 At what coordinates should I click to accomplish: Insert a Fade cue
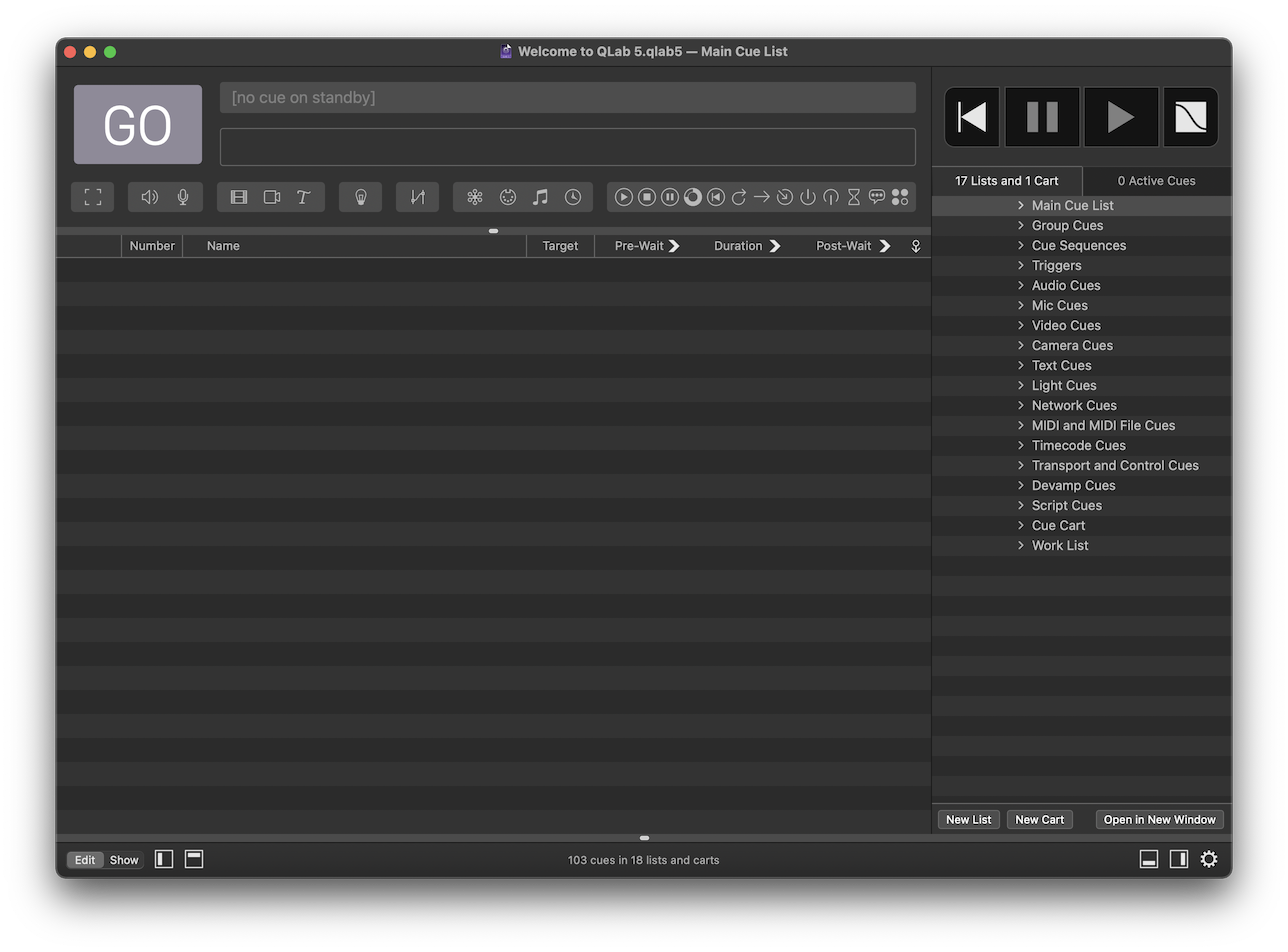coord(417,197)
